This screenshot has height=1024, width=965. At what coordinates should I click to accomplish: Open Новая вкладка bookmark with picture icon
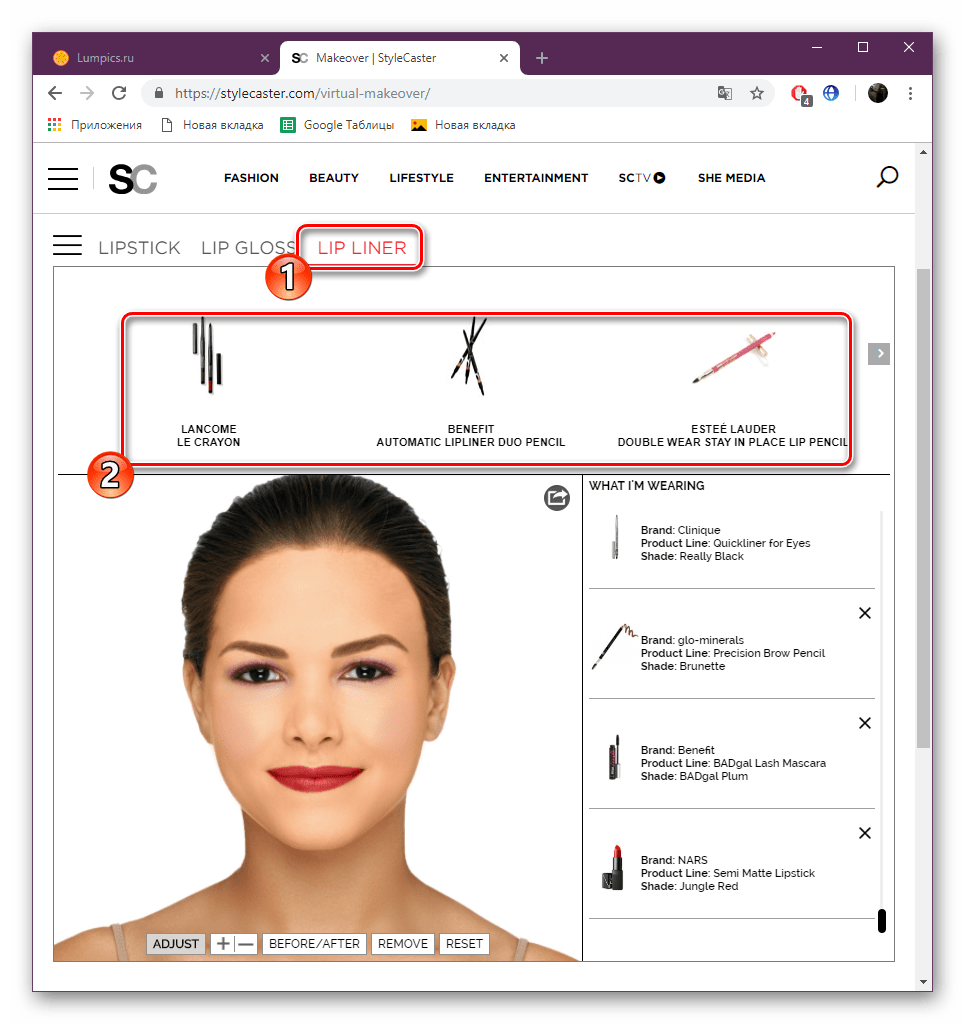[x=463, y=125]
